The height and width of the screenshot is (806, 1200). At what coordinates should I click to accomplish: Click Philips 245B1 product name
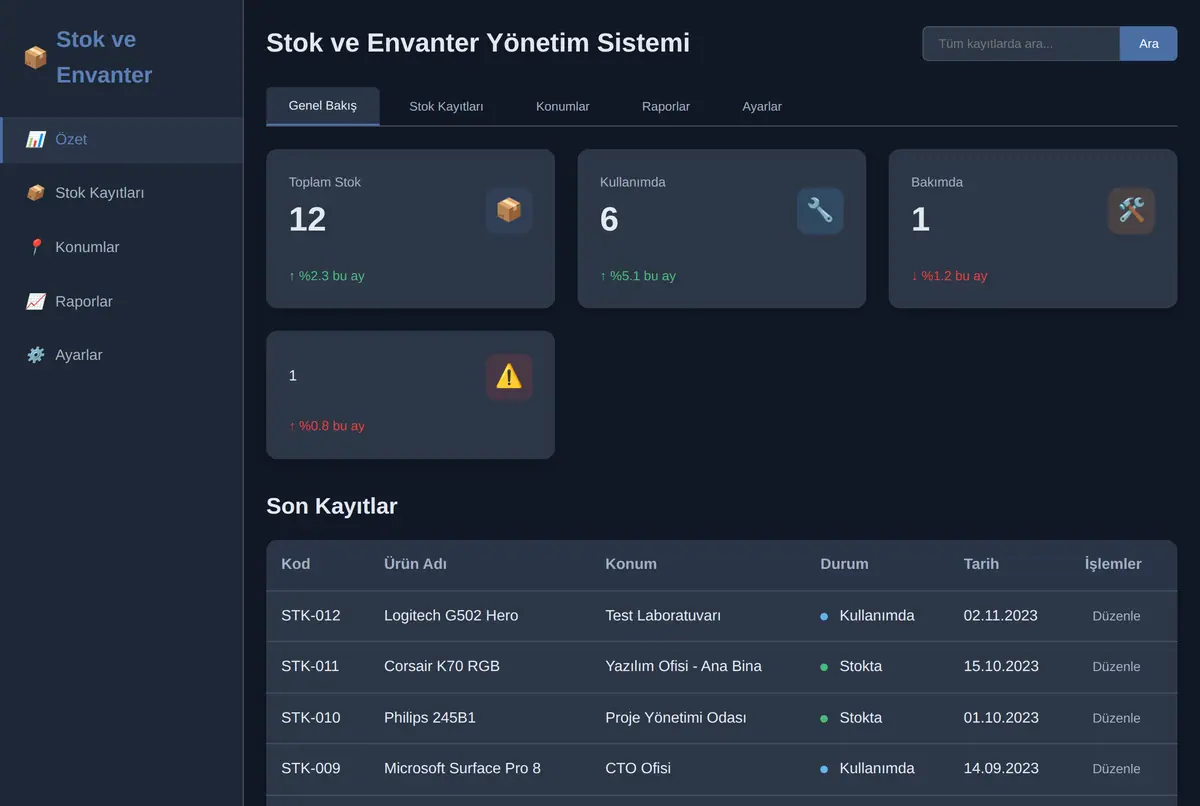click(430, 718)
